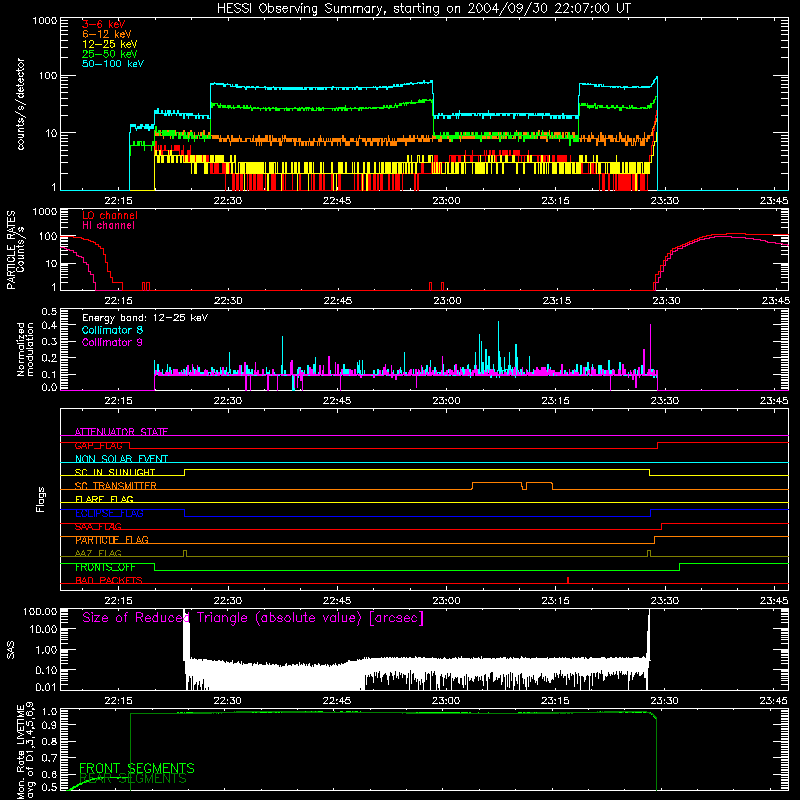The image size is (800, 800).
Task: Click the 0.5 value on modulation axis
Action: point(49,312)
